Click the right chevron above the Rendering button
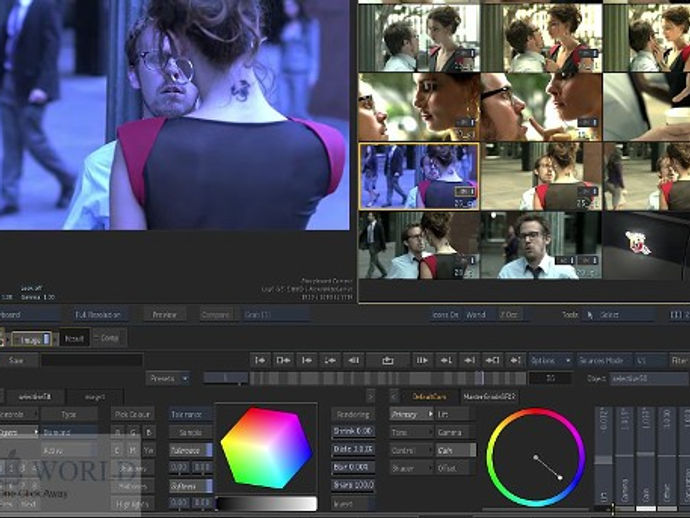Viewport: 690px width, 518px height. [371, 397]
